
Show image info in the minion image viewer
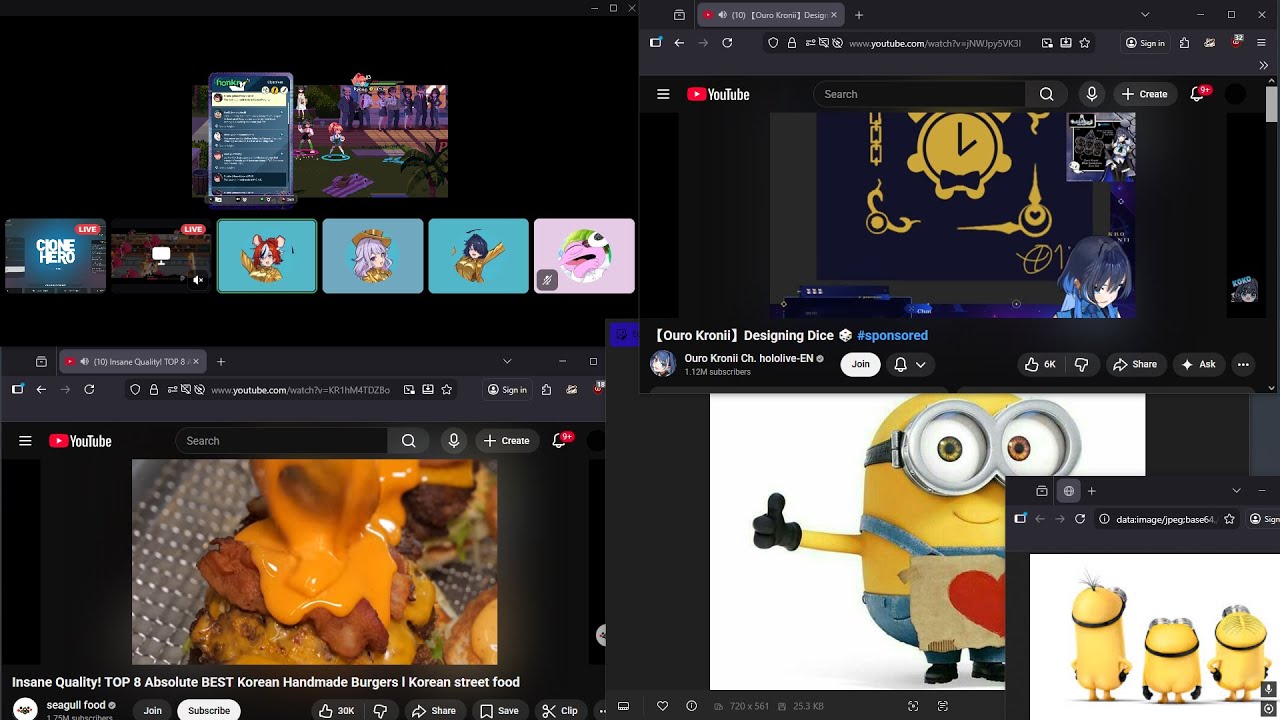pyautogui.click(x=691, y=706)
